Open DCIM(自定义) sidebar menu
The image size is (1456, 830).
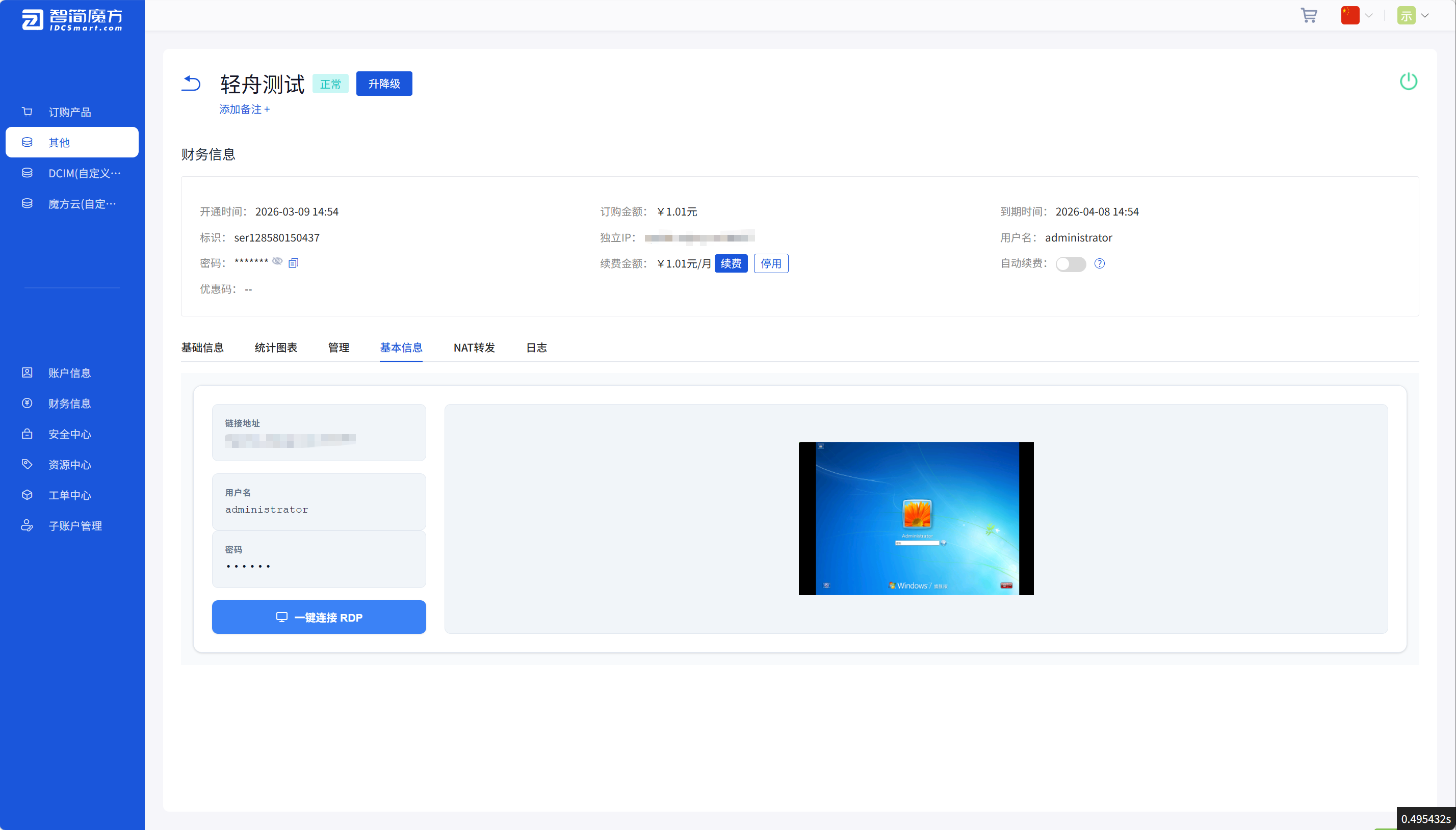pyautogui.click(x=84, y=173)
